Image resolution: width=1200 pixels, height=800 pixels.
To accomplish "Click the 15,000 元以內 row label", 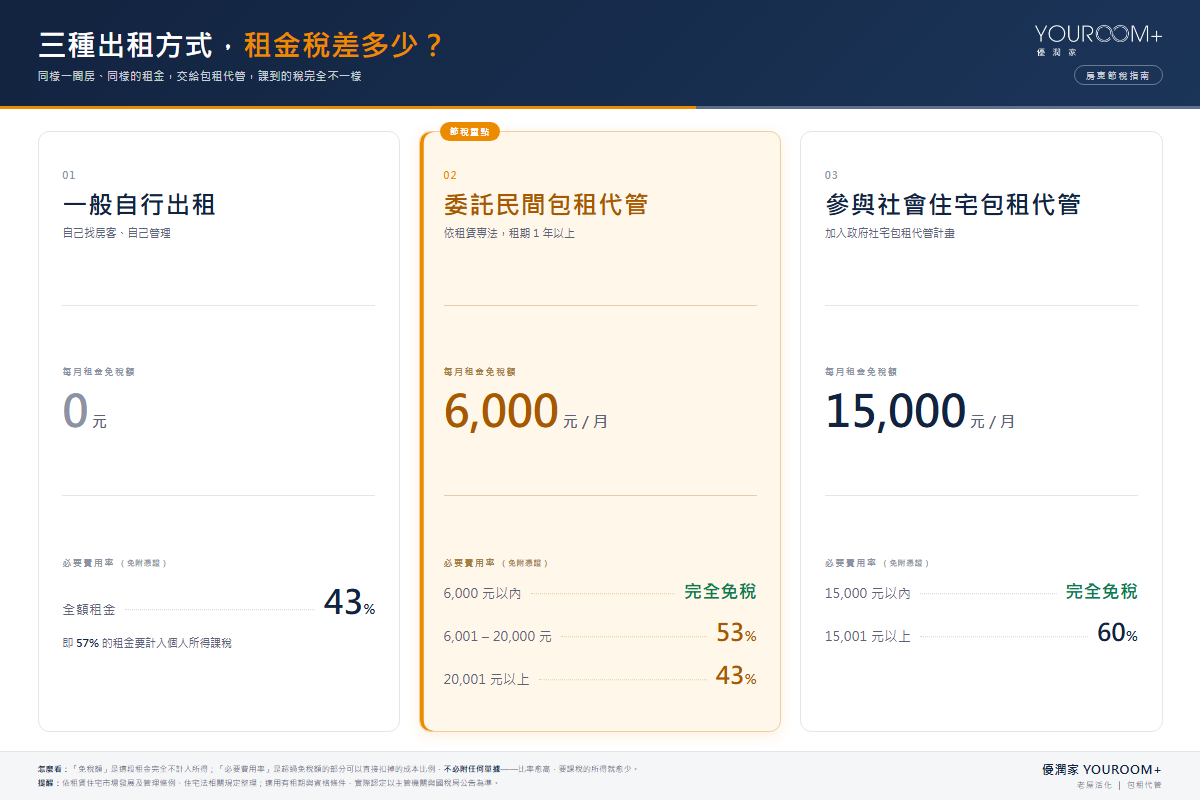I will click(868, 593).
